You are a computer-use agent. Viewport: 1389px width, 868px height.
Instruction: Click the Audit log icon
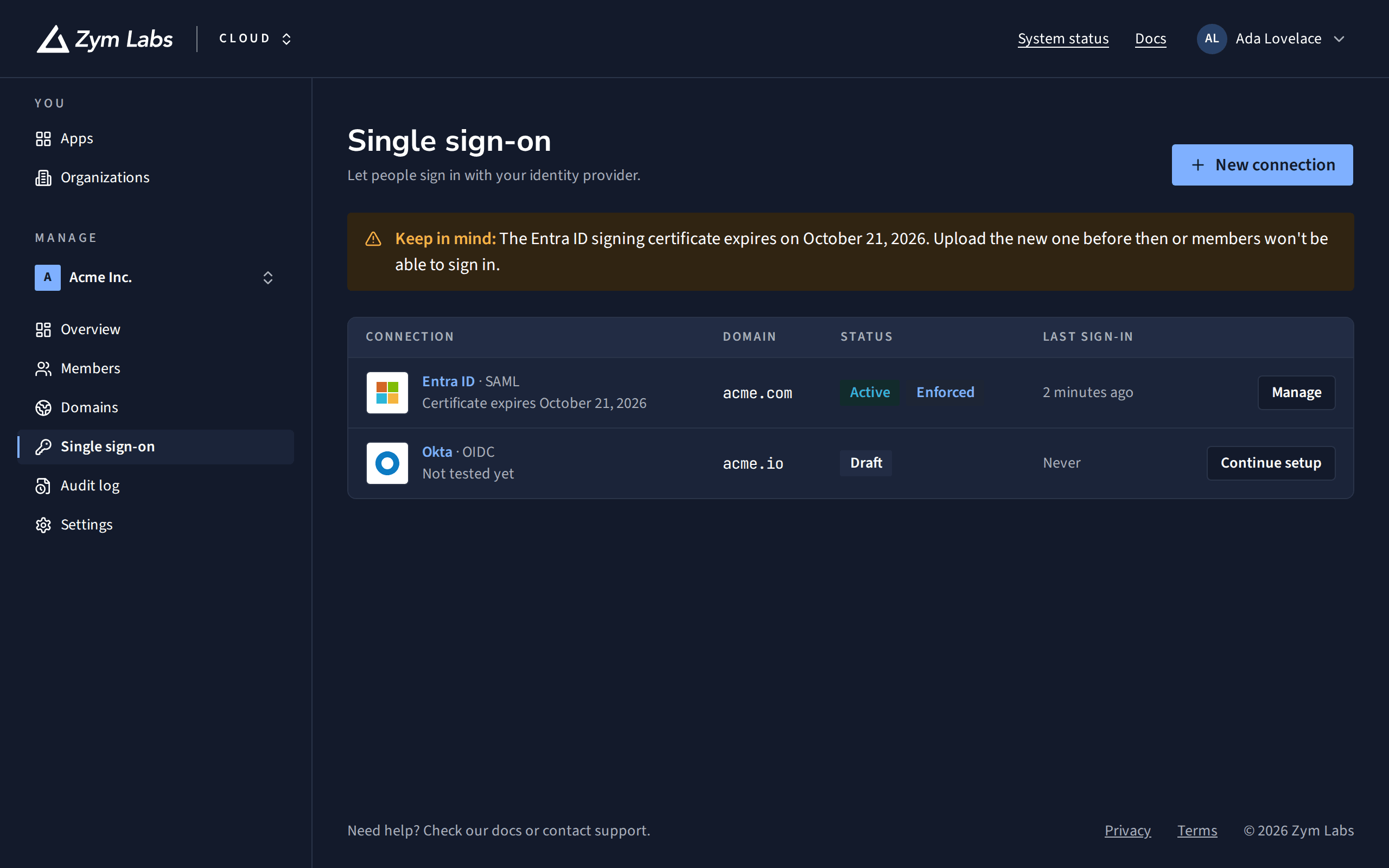tap(43, 486)
